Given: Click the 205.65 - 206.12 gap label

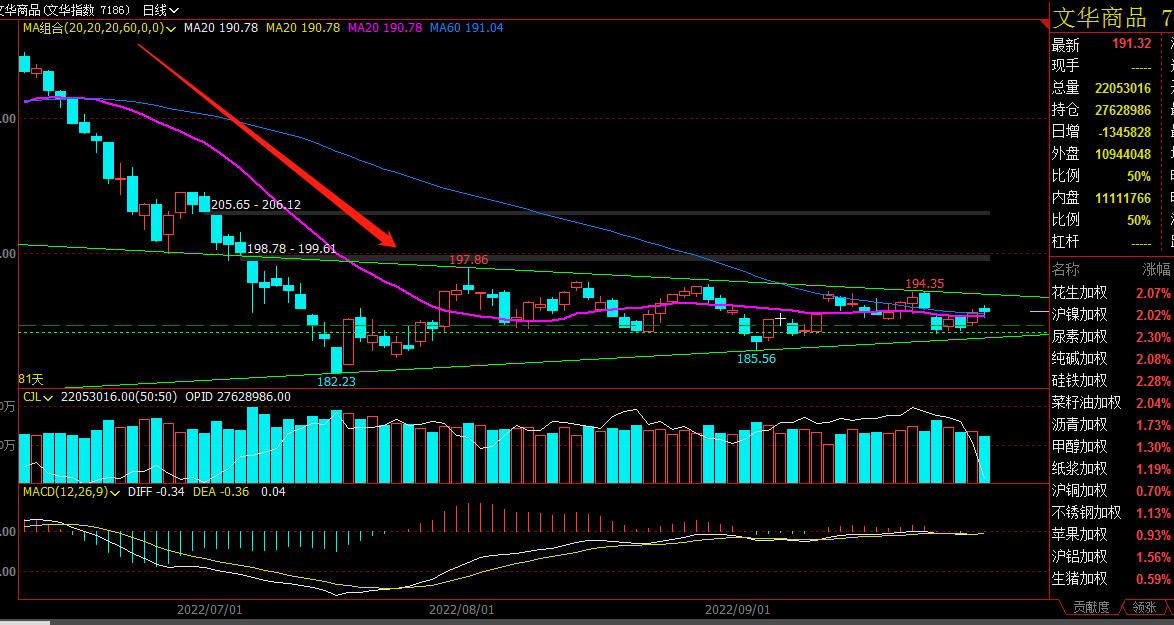Looking at the screenshot, I should [256, 204].
